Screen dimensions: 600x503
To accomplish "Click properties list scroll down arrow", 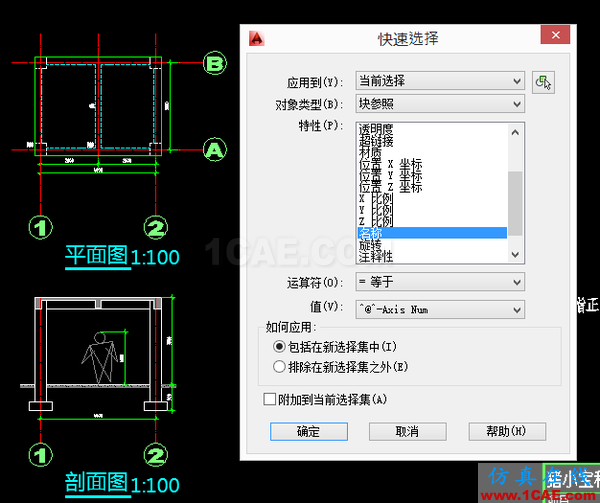I will click(515, 254).
